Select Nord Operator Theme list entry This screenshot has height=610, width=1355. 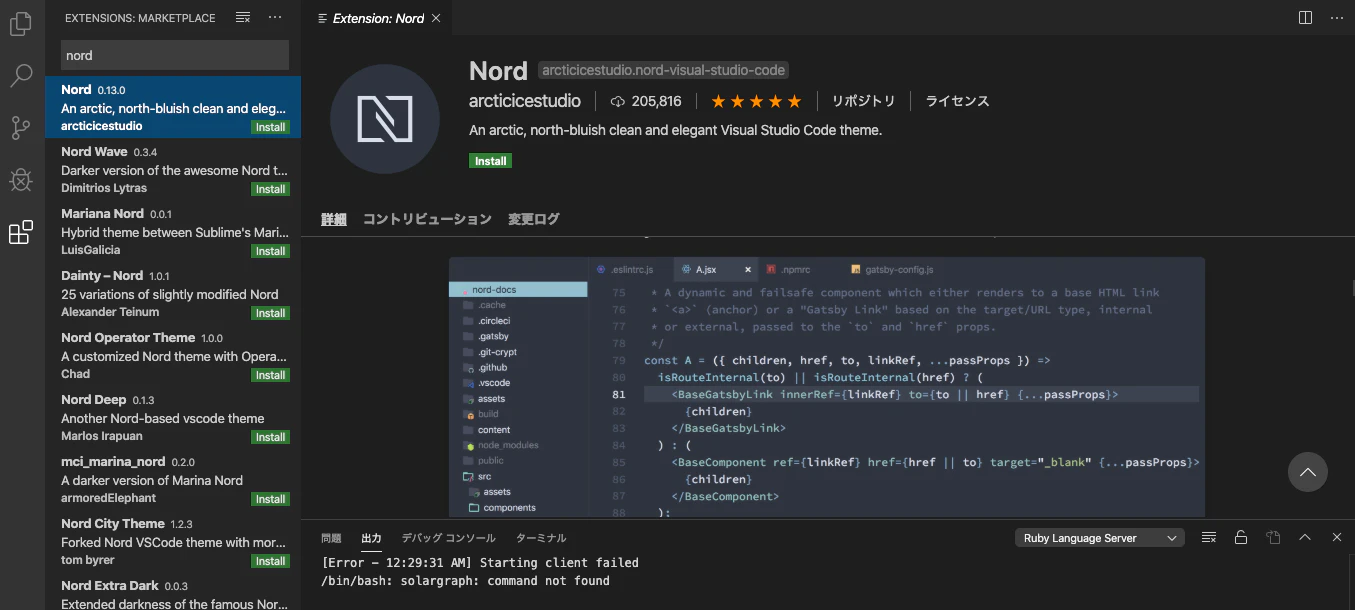[x=173, y=356]
